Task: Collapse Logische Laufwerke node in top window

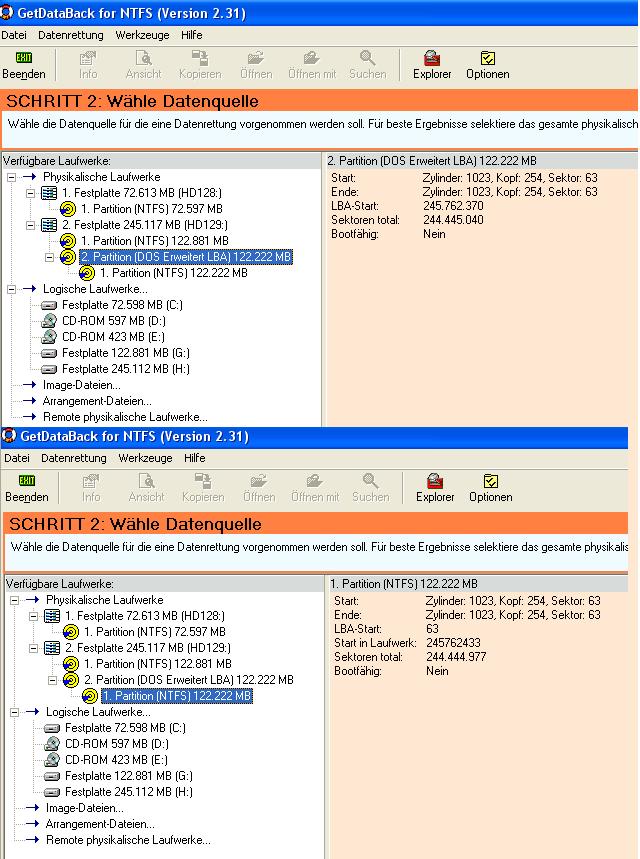Action: (12, 289)
